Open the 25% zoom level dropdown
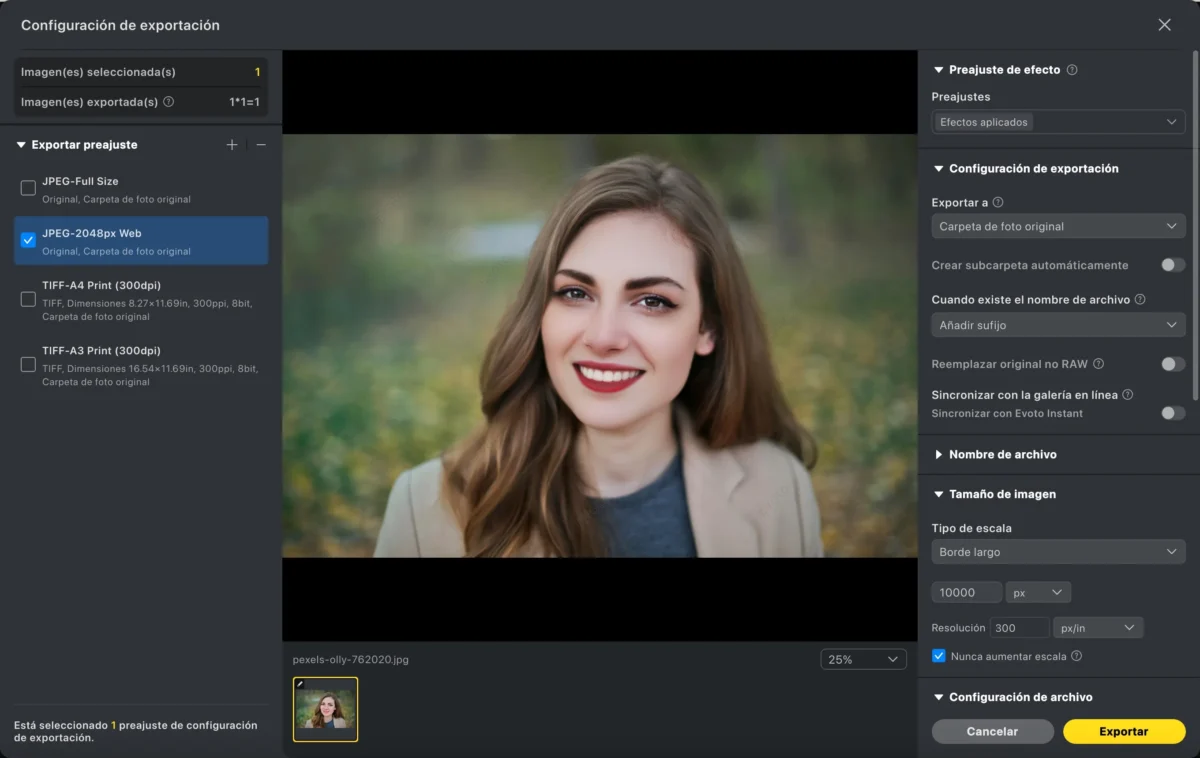Image resolution: width=1200 pixels, height=758 pixels. click(863, 660)
